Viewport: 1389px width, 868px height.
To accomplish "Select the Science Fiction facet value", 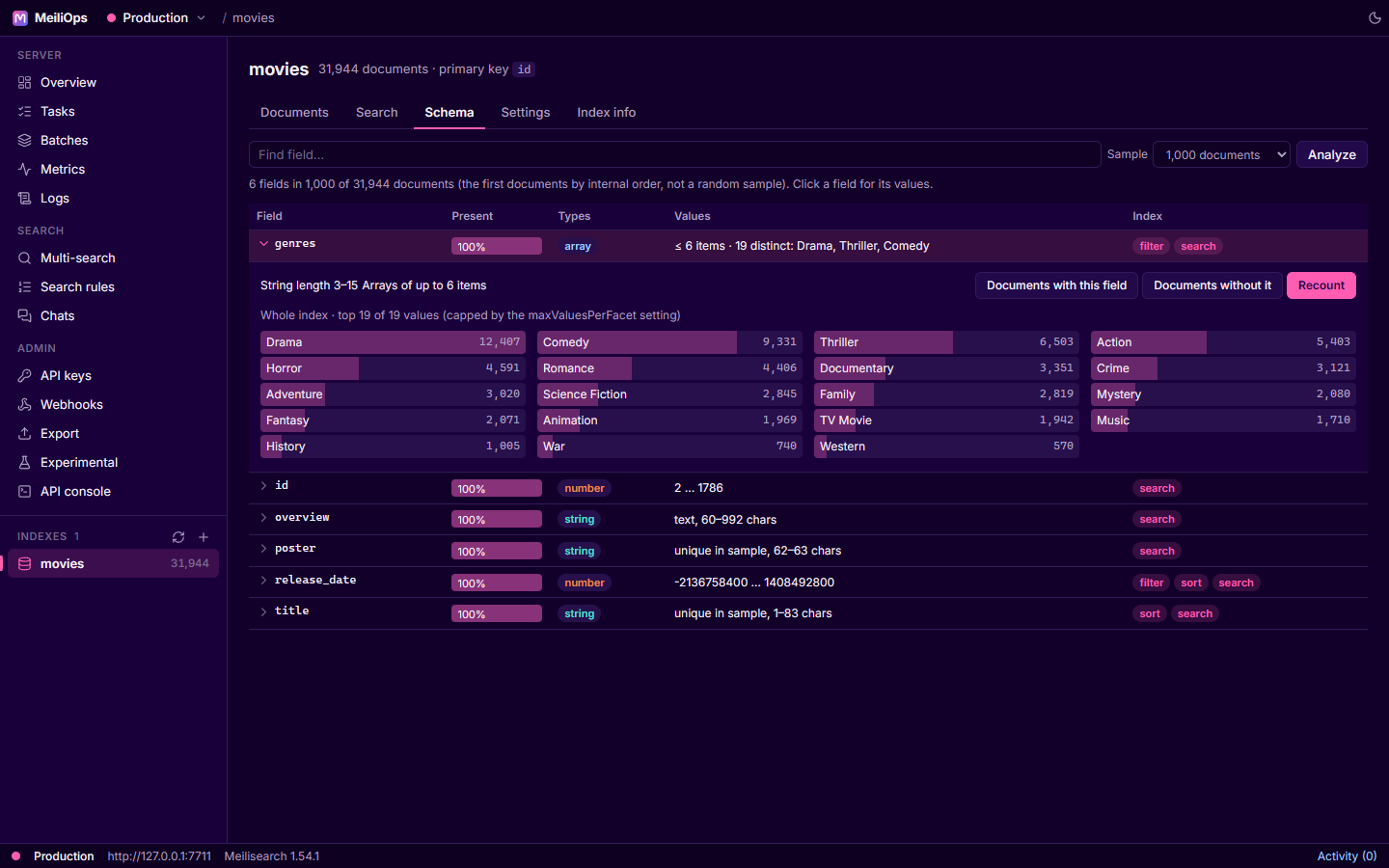I will (x=669, y=394).
